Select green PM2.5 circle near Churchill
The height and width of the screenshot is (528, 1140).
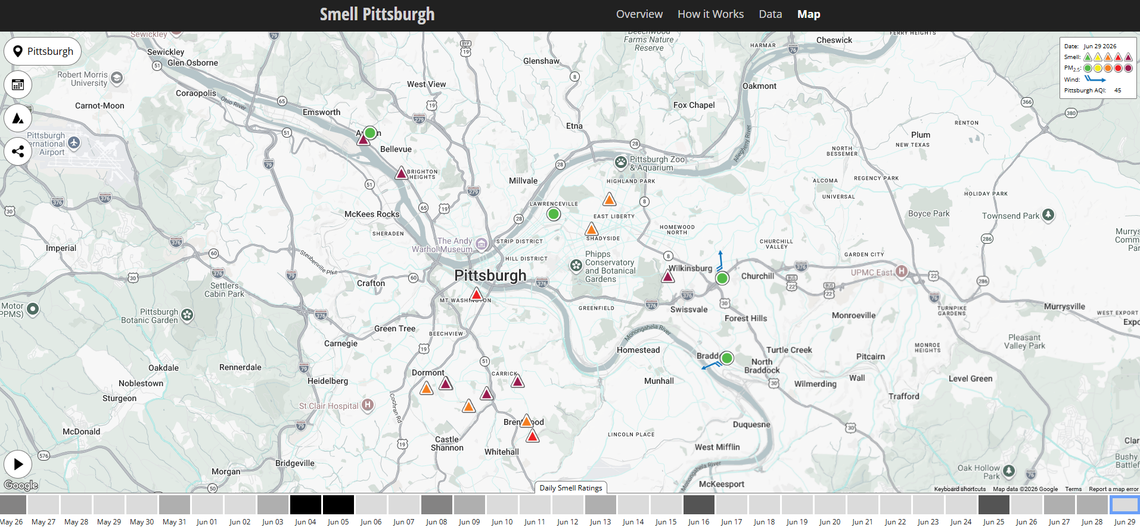point(722,278)
